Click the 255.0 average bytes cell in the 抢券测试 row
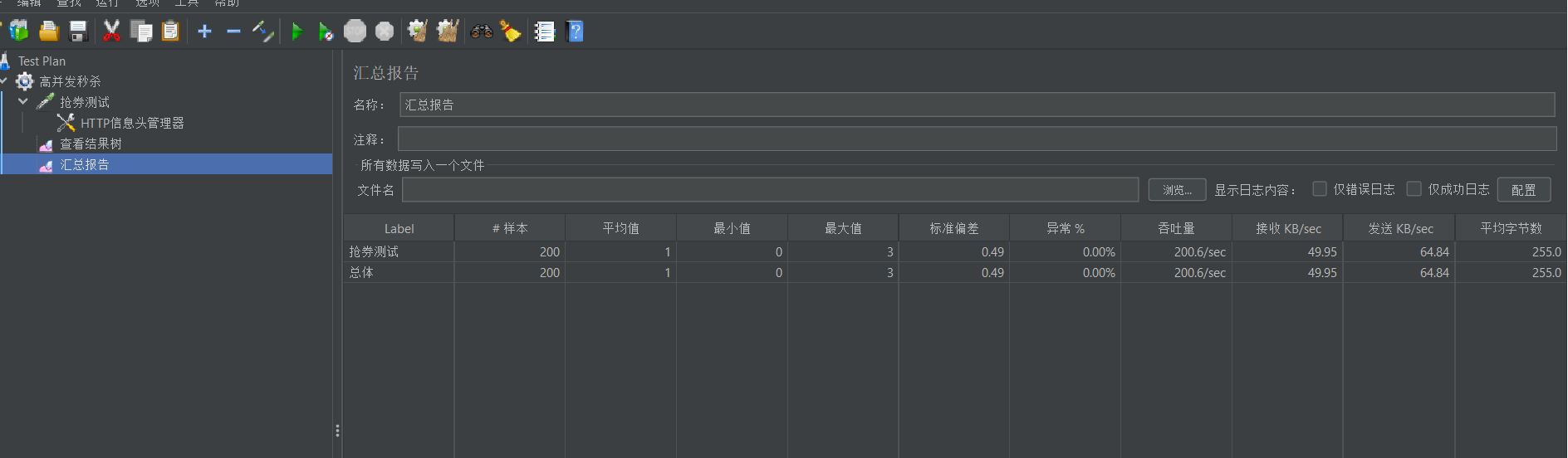 pos(1512,251)
